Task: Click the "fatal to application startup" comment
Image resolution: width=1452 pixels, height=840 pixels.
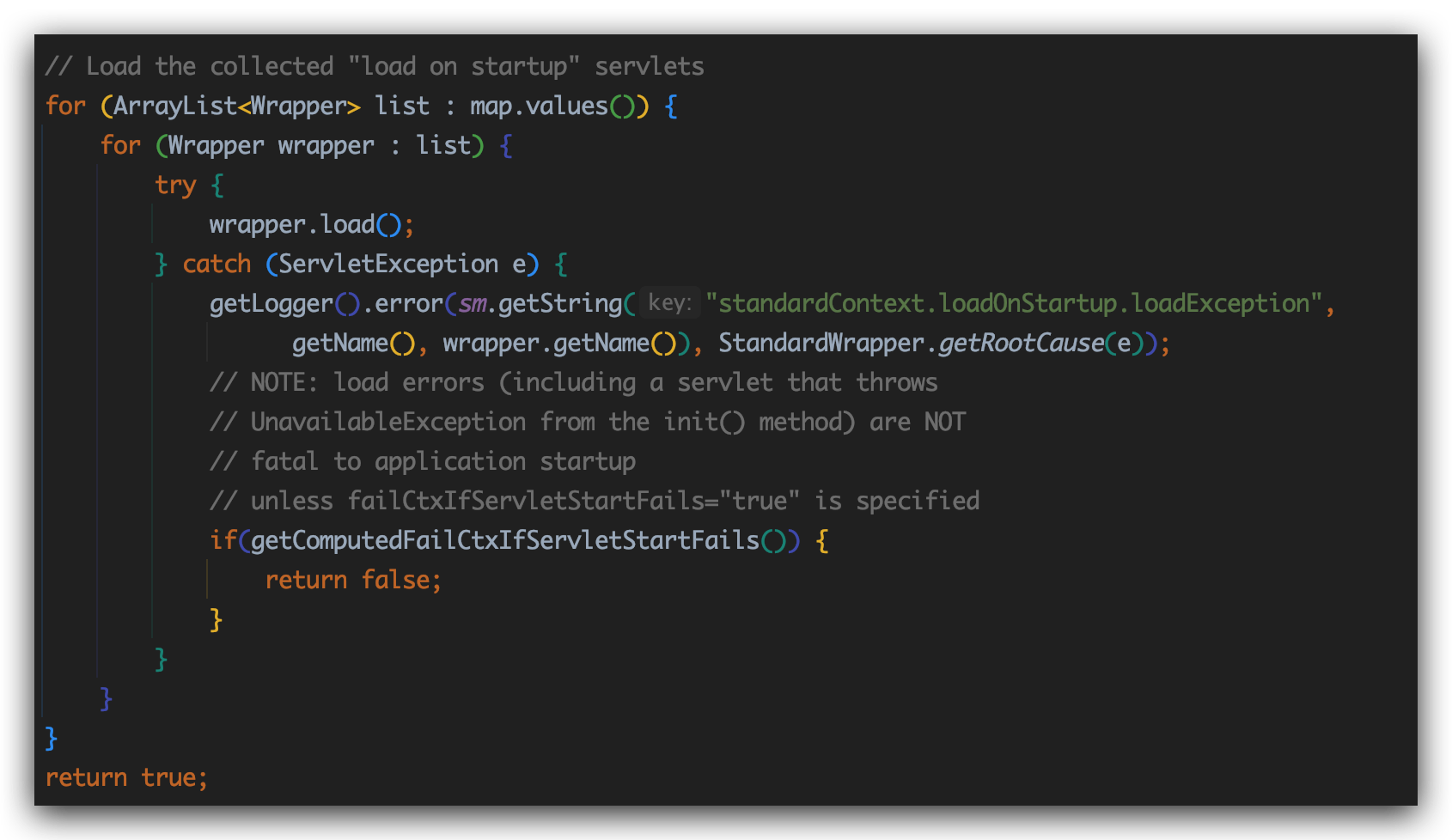Action: tap(423, 461)
